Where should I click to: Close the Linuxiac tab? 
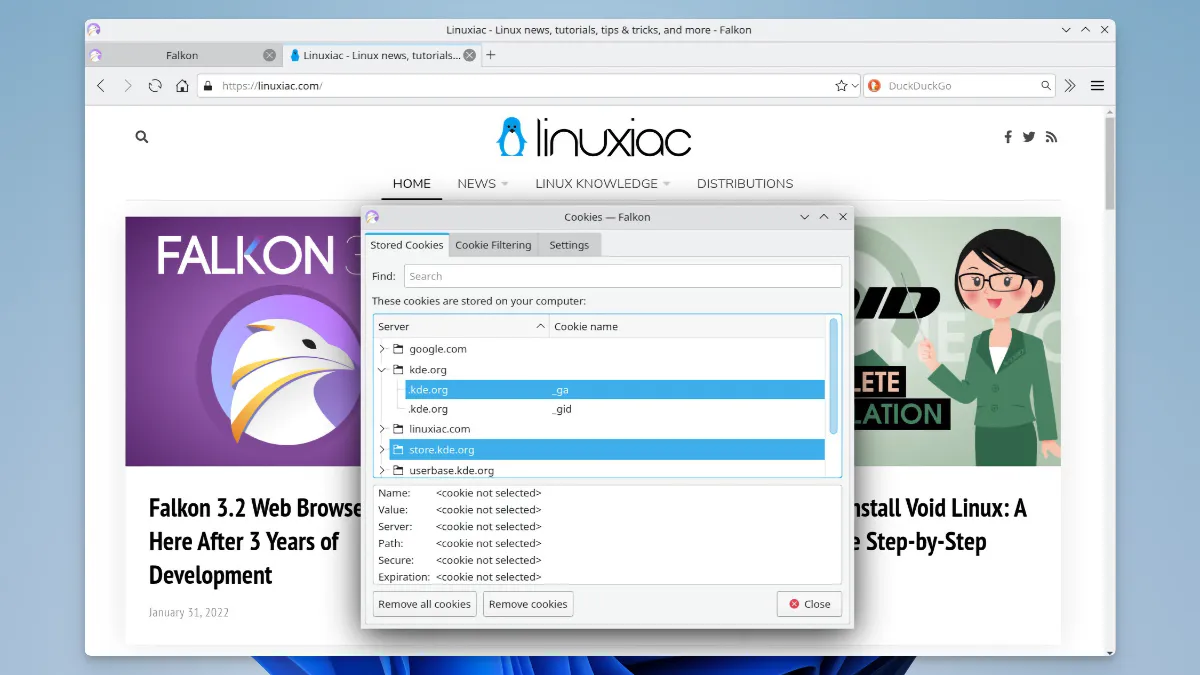pos(469,55)
